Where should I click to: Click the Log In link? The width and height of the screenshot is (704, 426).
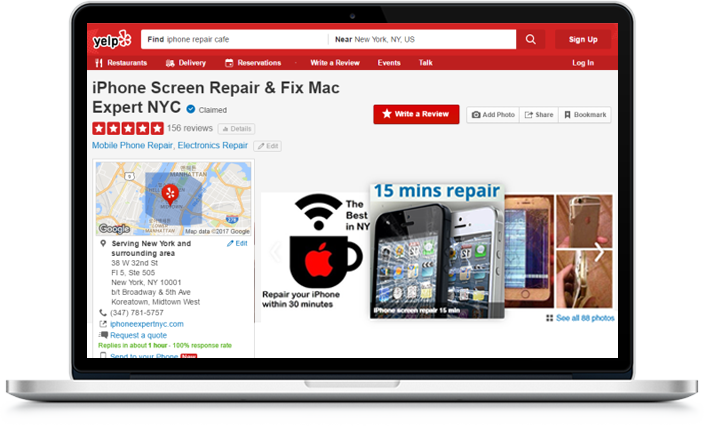point(583,63)
